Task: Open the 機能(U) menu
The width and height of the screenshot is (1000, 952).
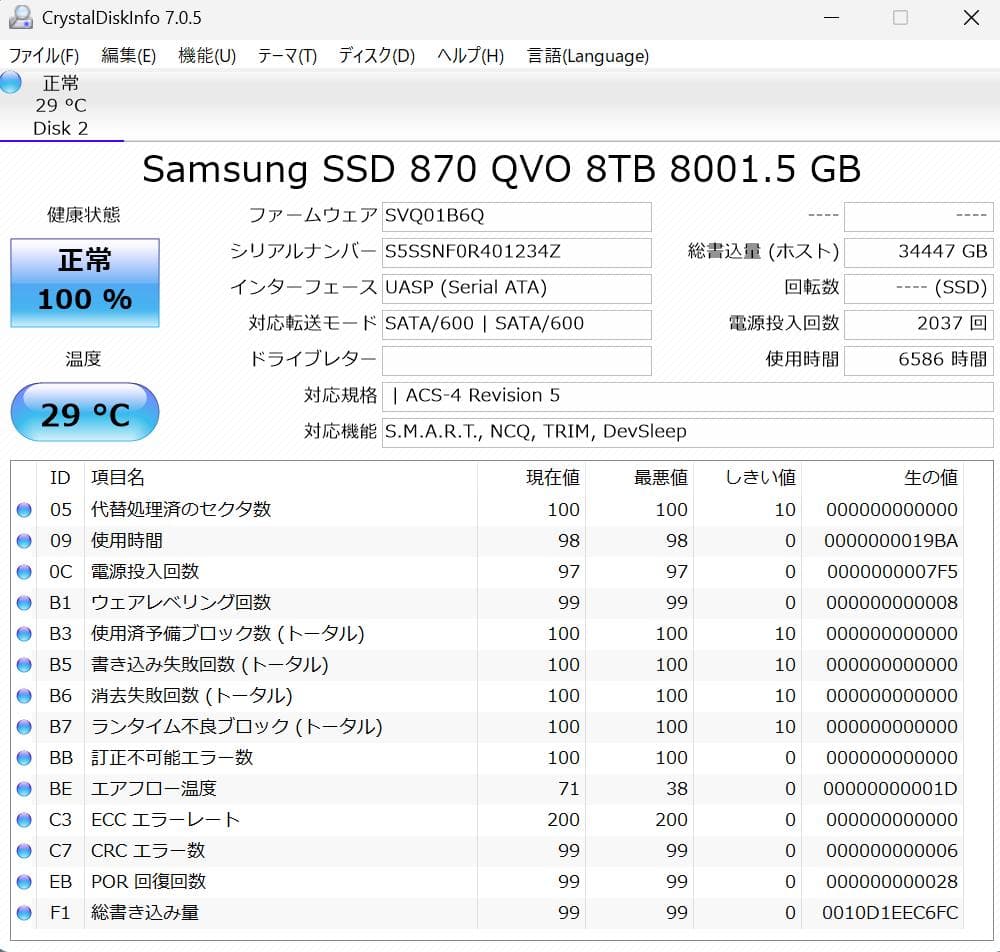Action: [205, 56]
